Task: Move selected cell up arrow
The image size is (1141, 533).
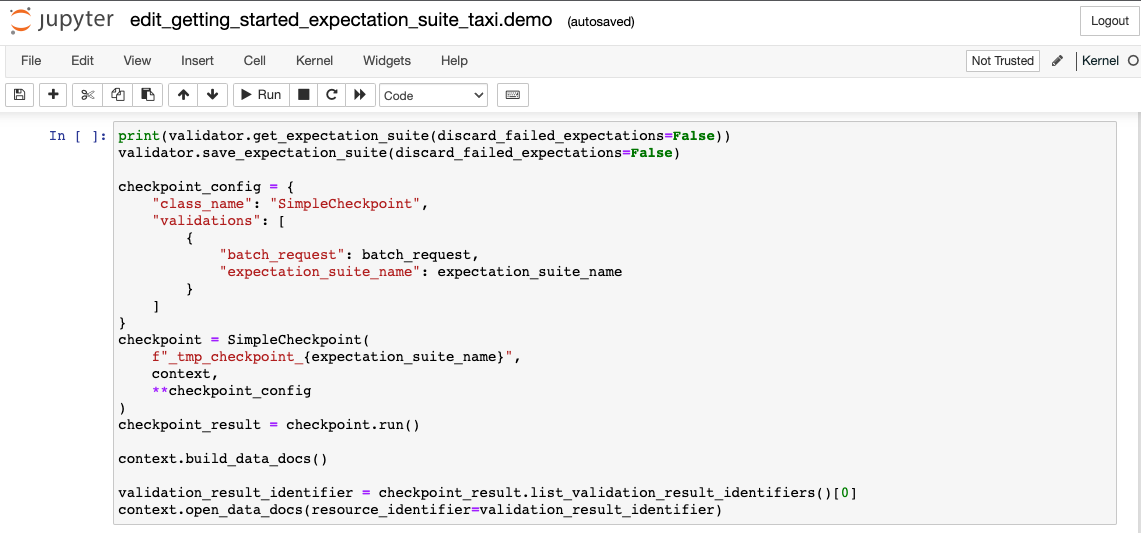Action: (183, 95)
